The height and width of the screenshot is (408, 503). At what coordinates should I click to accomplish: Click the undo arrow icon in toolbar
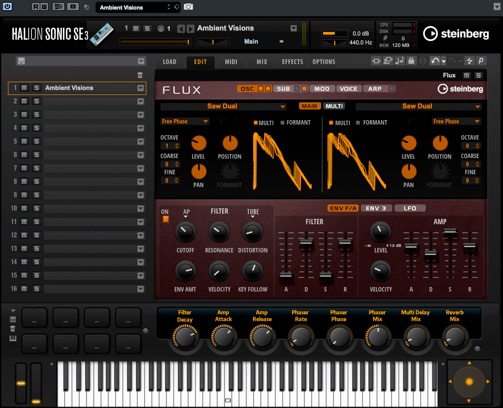coord(435,61)
